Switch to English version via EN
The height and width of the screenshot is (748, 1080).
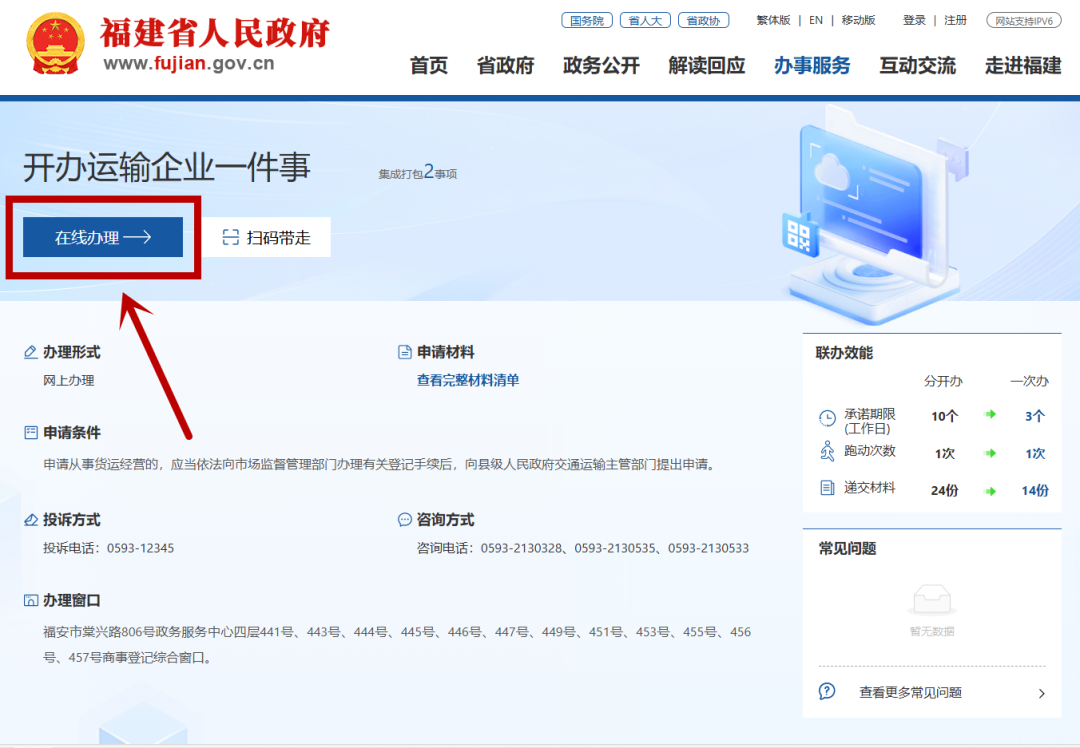click(814, 19)
